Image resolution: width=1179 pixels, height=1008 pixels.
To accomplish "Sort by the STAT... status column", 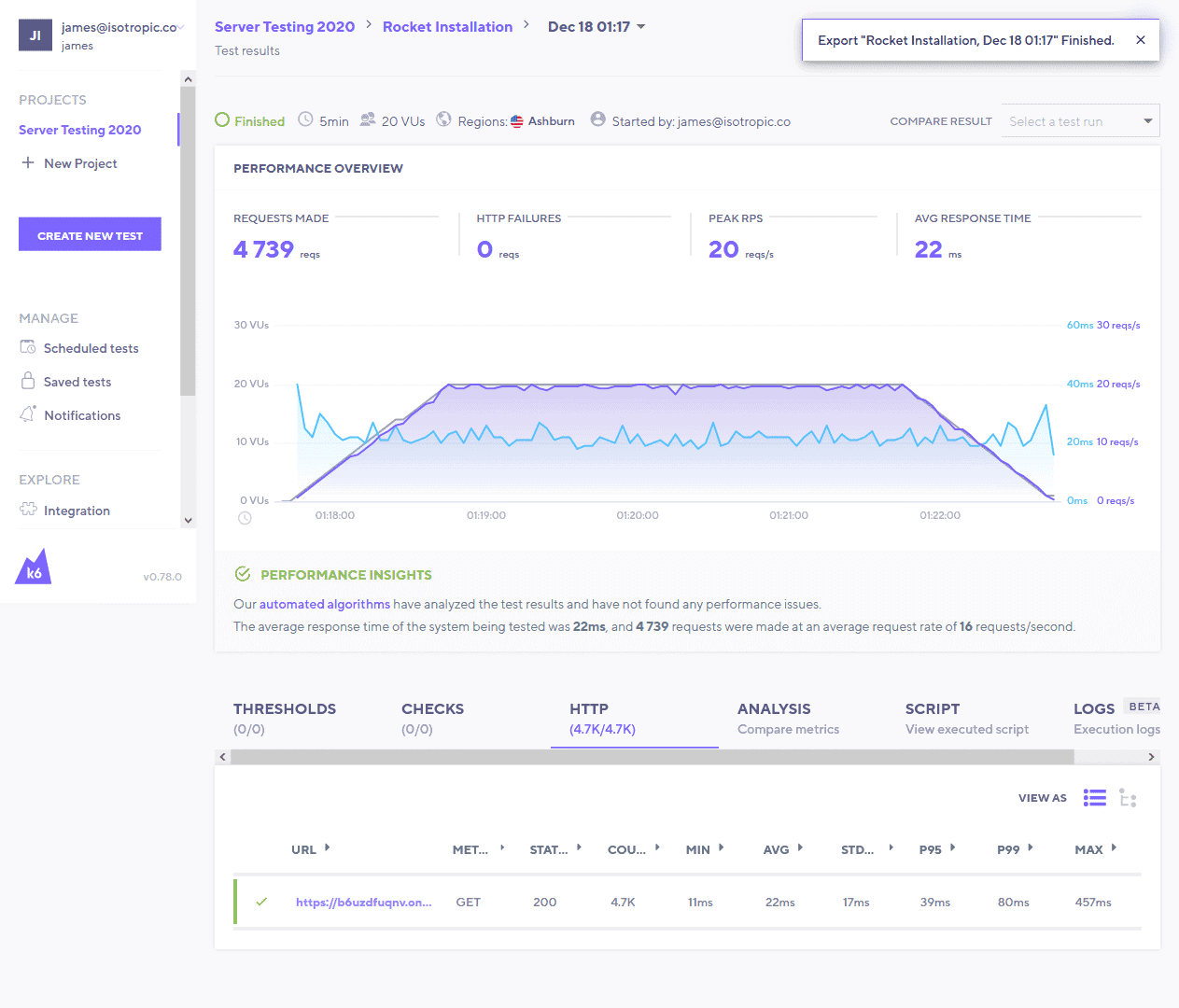I will click(555, 849).
